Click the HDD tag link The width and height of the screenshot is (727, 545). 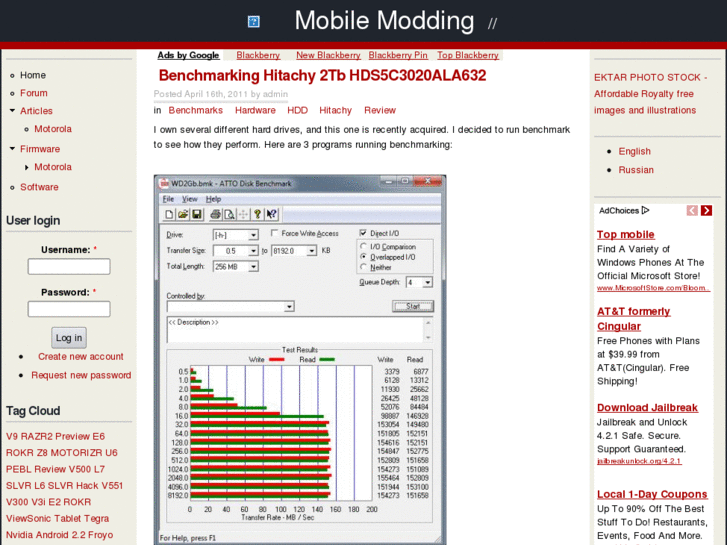point(297,110)
